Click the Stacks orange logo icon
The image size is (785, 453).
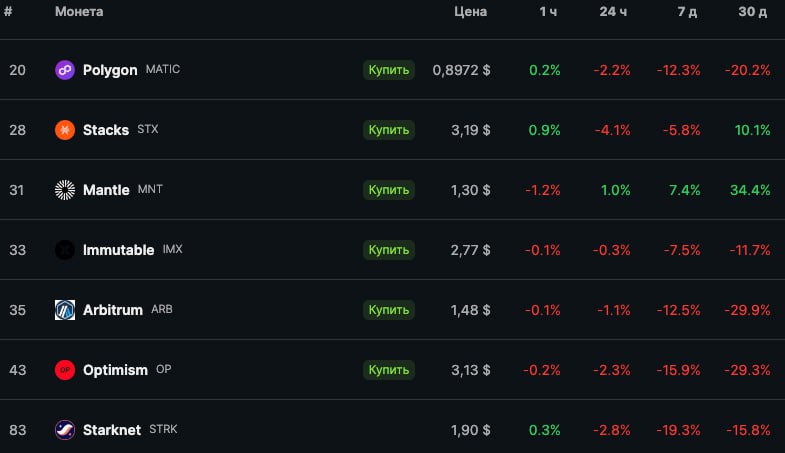pyautogui.click(x=65, y=130)
